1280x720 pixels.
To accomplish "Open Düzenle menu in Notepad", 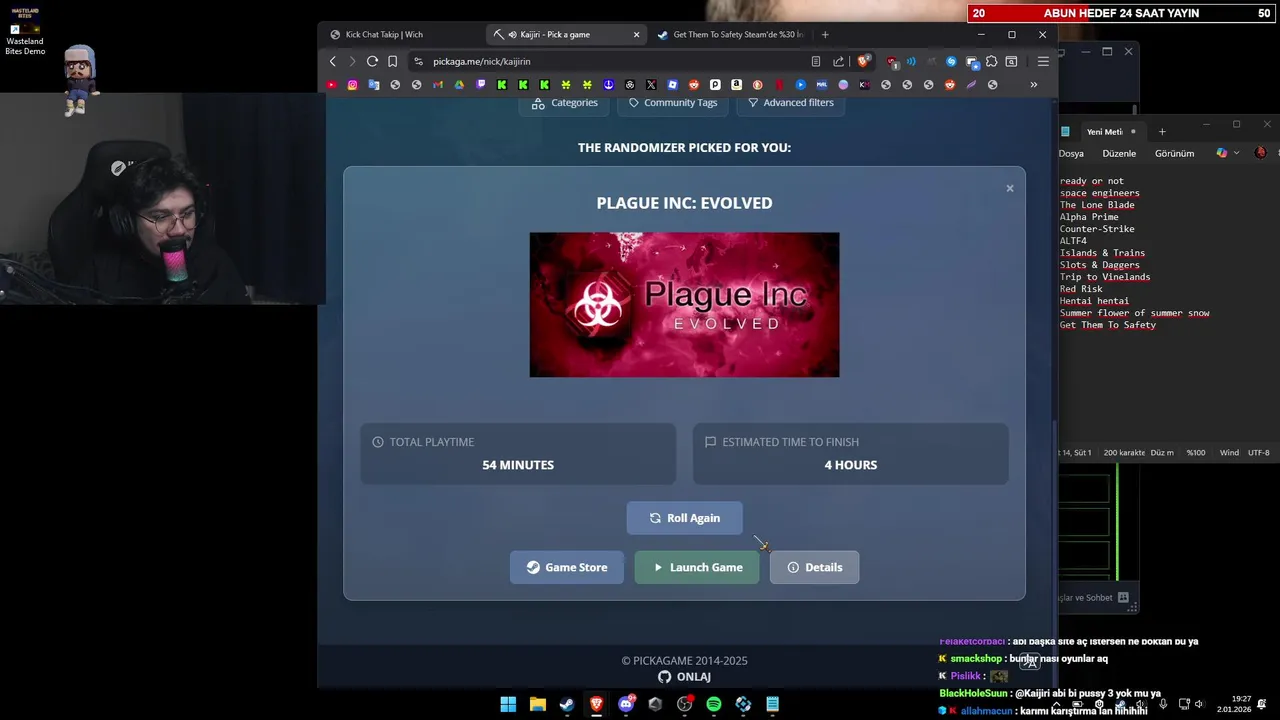I will tap(1119, 153).
